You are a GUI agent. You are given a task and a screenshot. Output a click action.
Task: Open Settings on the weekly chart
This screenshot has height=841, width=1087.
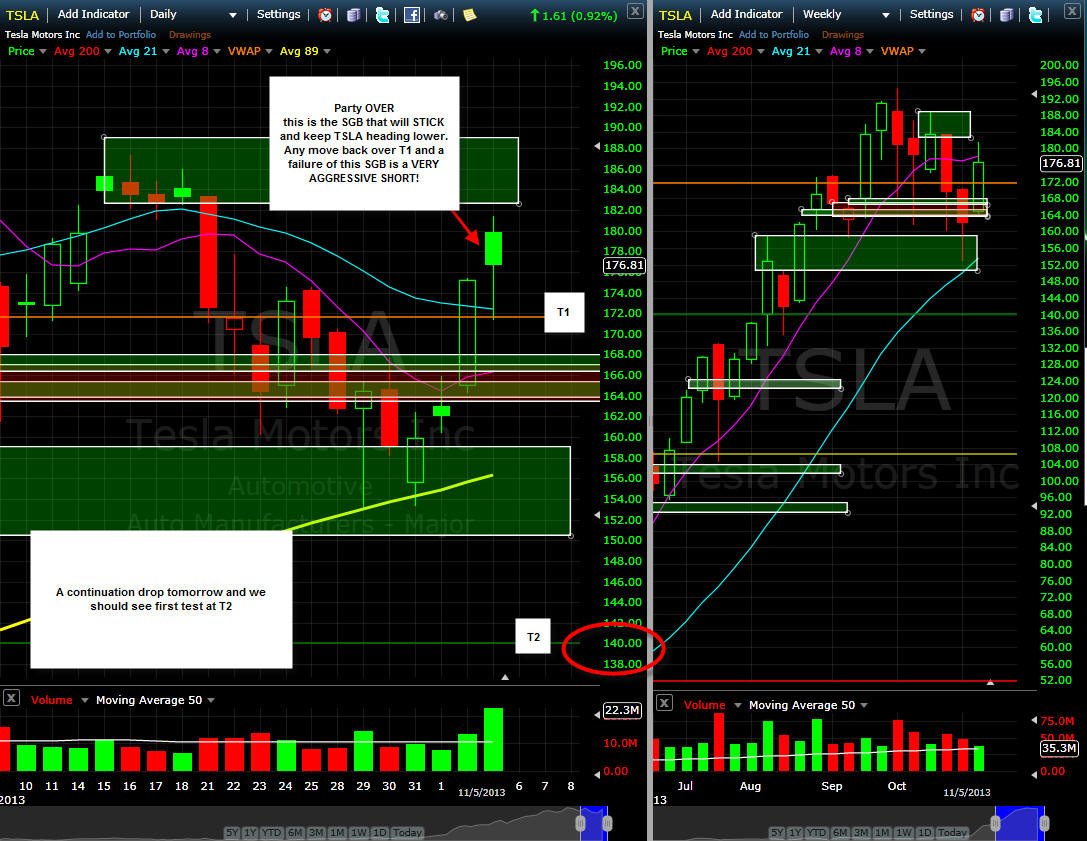coord(931,14)
